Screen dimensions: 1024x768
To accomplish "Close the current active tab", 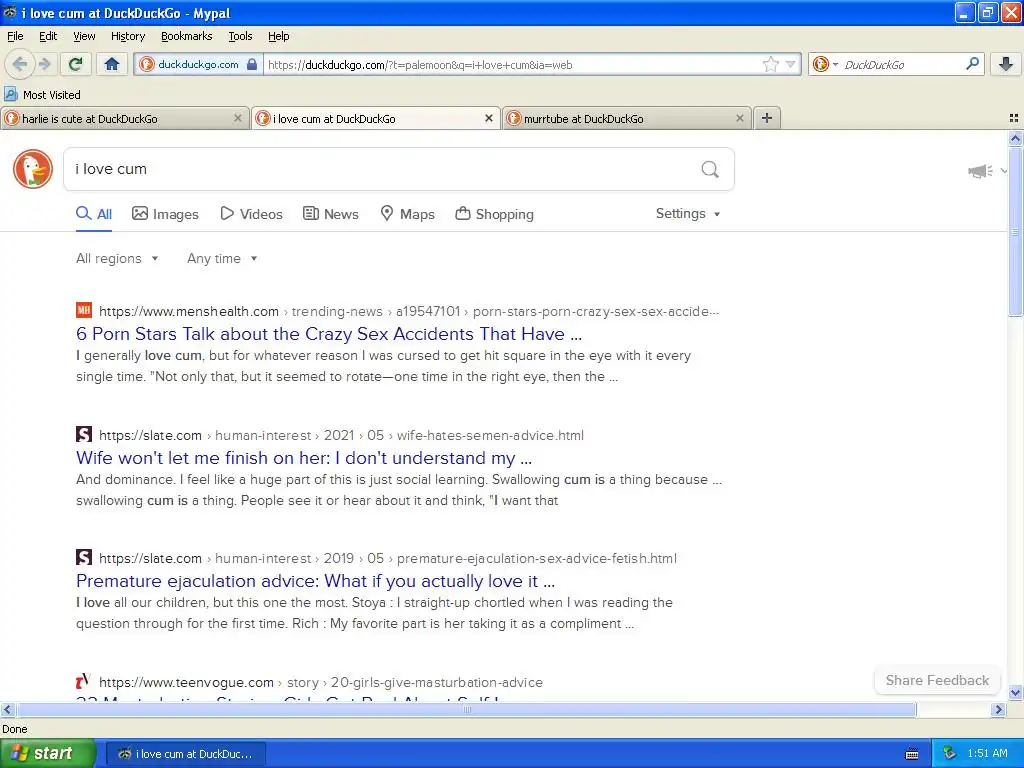I will (x=488, y=118).
